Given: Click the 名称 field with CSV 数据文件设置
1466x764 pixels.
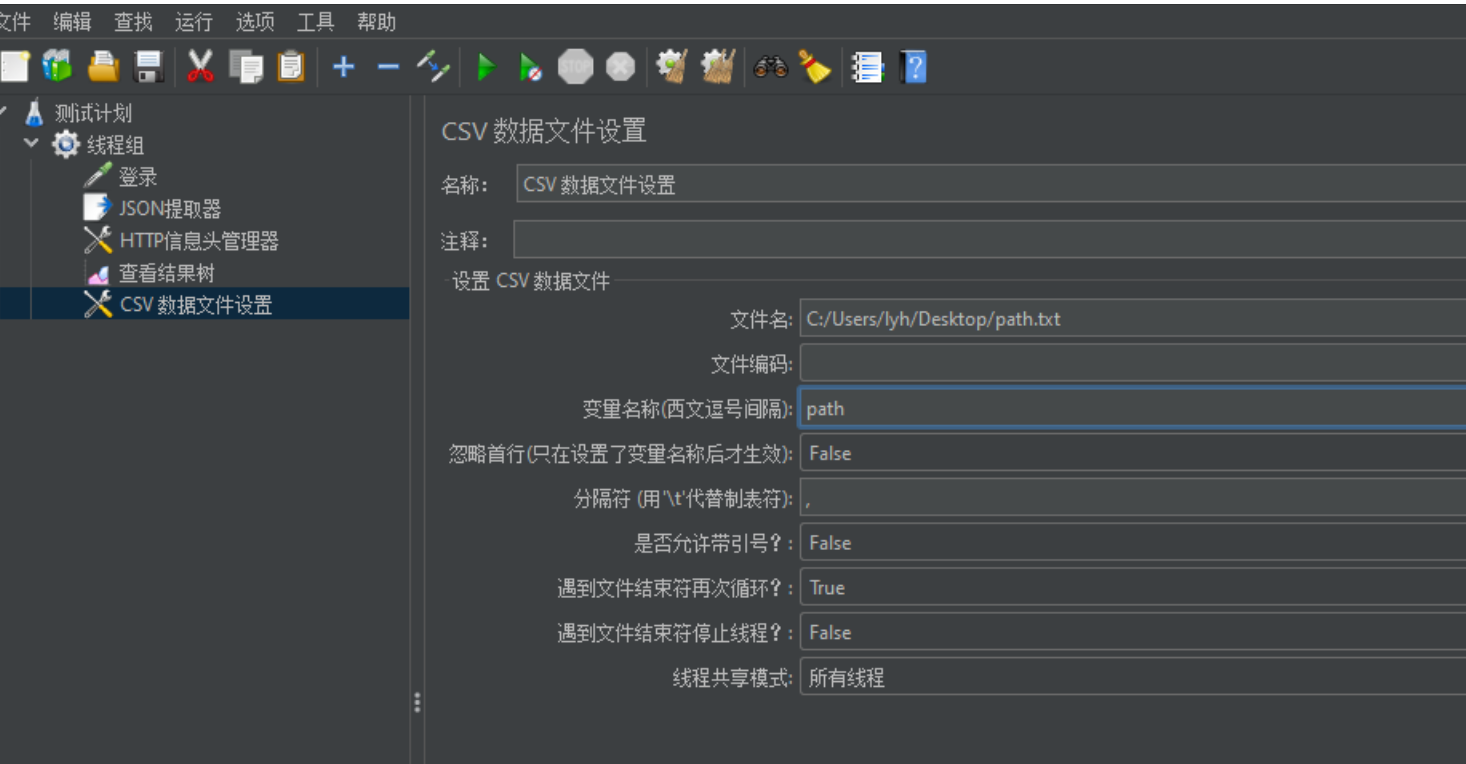Looking at the screenshot, I should (x=992, y=185).
